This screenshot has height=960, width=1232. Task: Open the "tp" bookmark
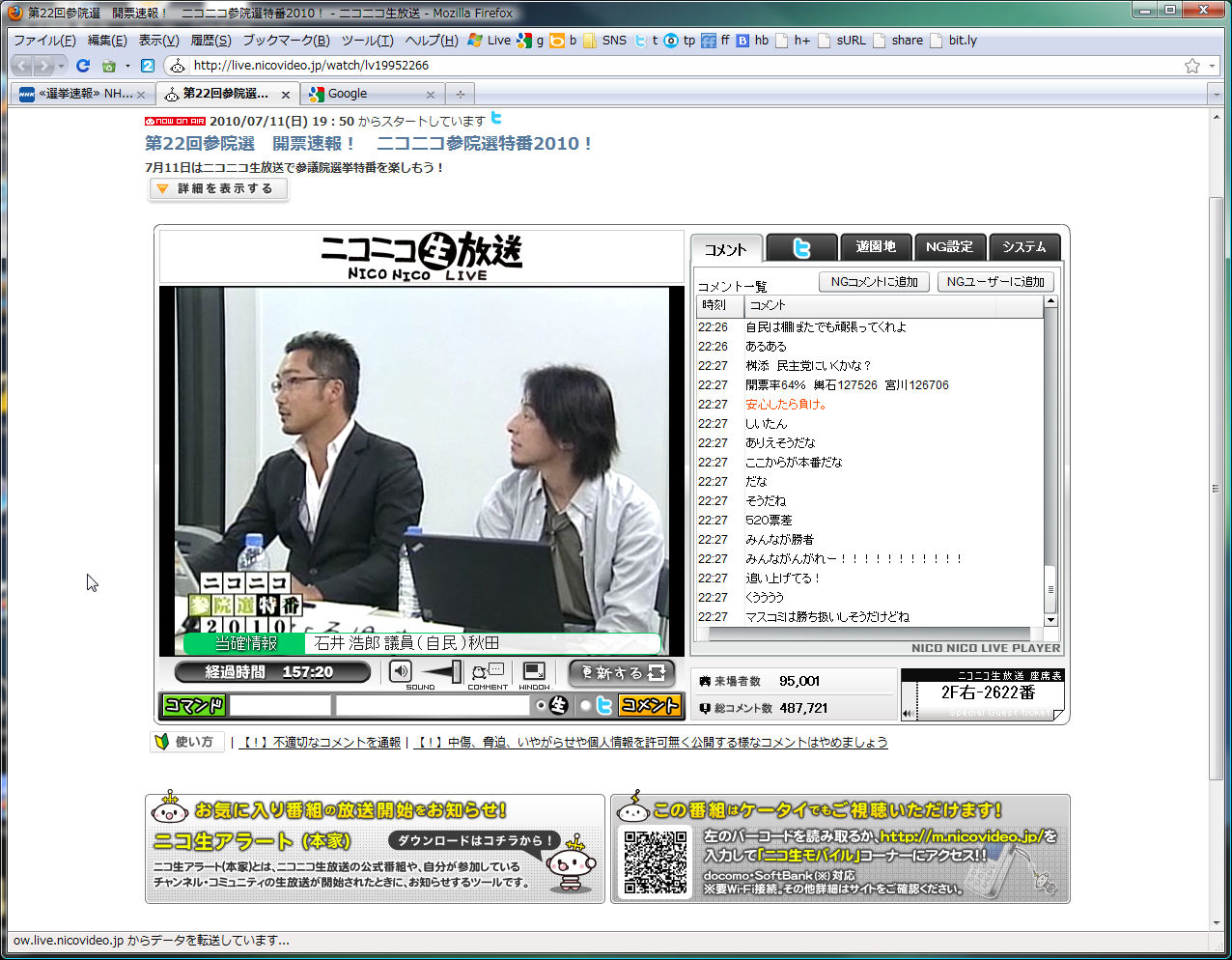tap(680, 41)
